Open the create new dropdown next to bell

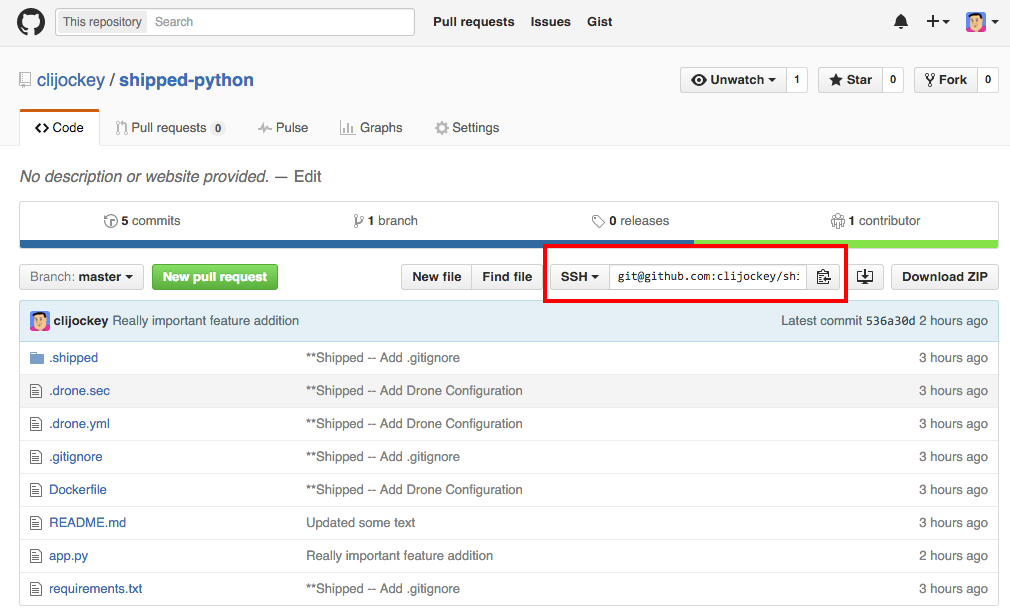[x=937, y=21]
